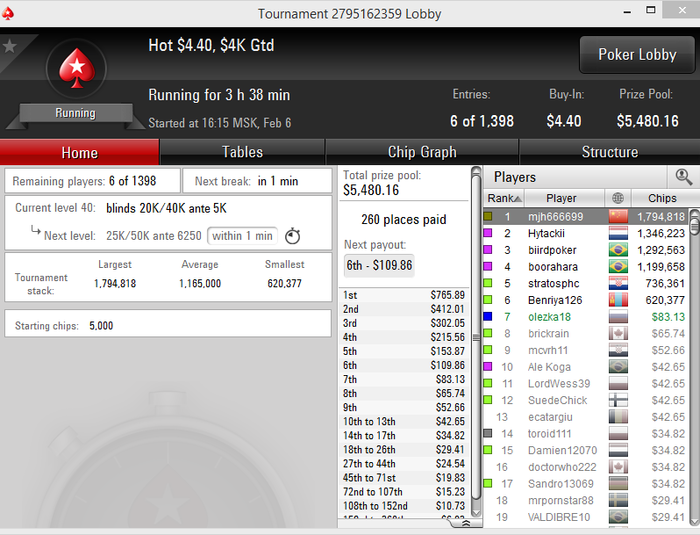The height and width of the screenshot is (535, 700).
Task: Click the favorite star icon in header
Action: (x=10, y=46)
